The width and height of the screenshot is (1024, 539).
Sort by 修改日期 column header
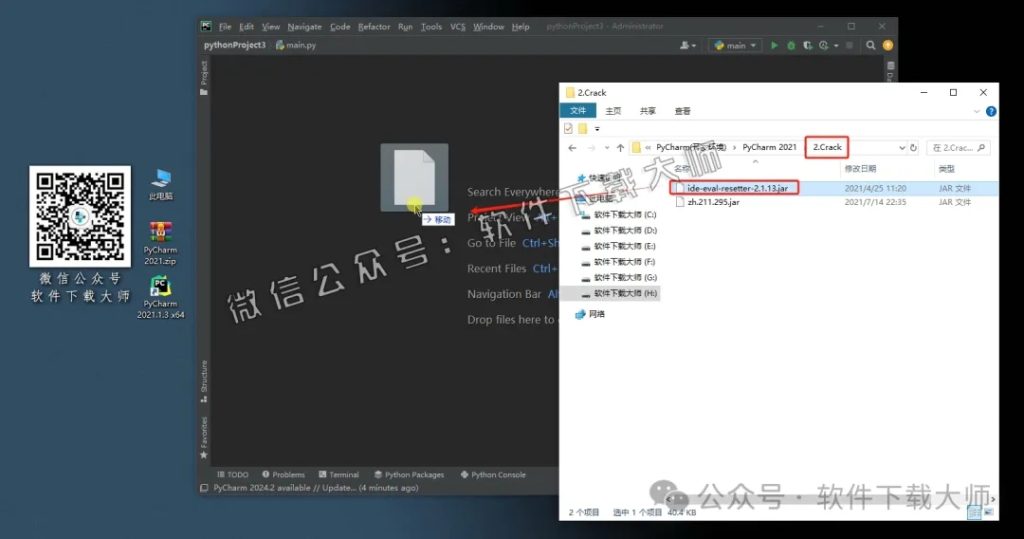860,169
